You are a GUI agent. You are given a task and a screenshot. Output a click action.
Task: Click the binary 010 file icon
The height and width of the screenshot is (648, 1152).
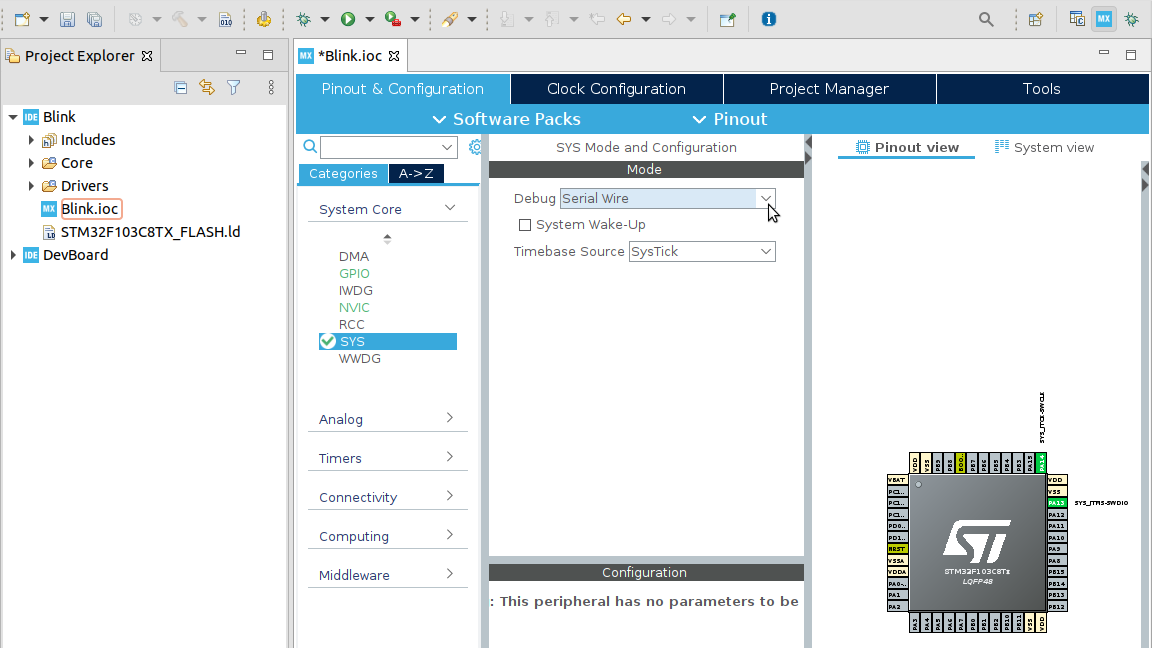pyautogui.click(x=226, y=19)
